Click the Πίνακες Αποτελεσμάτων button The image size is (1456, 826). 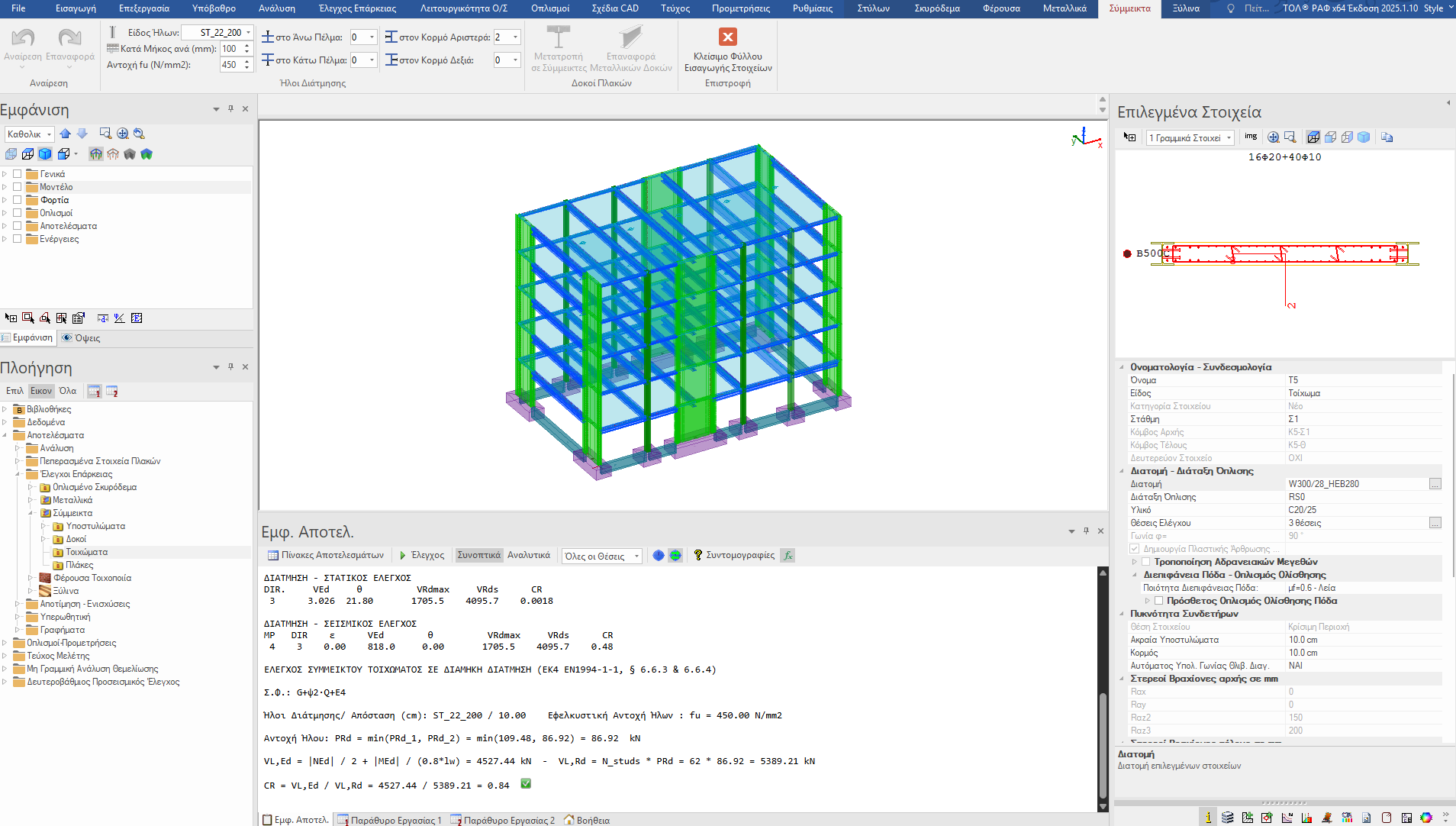pos(325,555)
